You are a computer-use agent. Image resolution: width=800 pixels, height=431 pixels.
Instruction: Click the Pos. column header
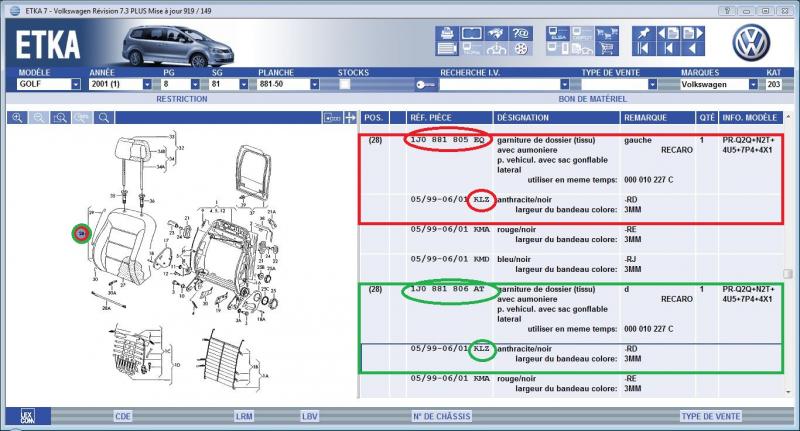373,118
